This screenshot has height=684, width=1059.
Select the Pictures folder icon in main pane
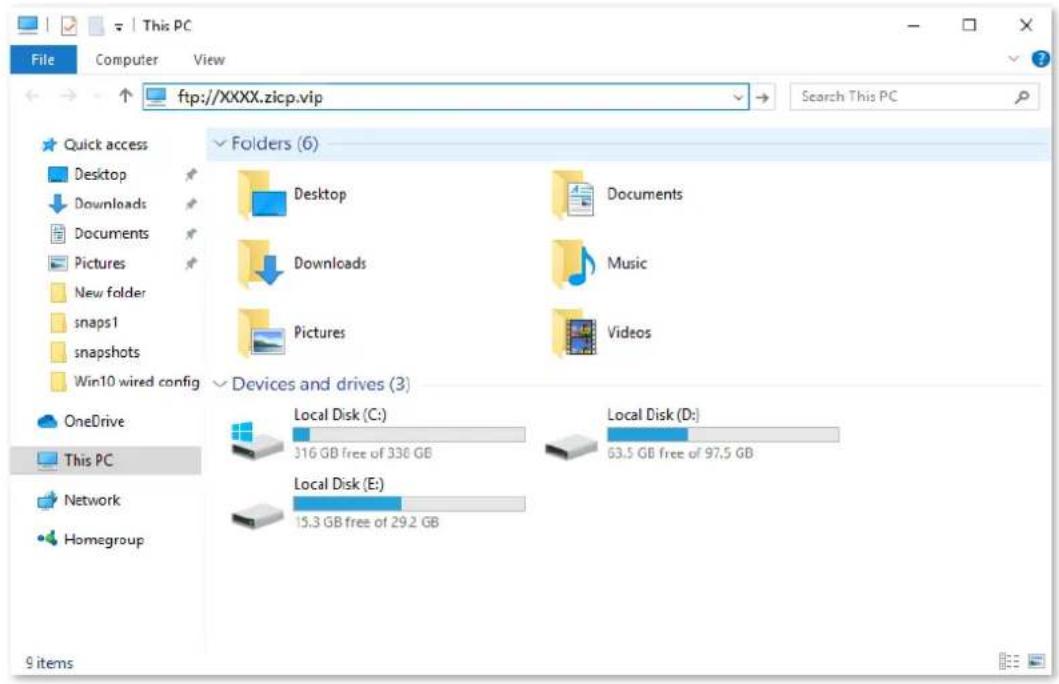pos(261,333)
